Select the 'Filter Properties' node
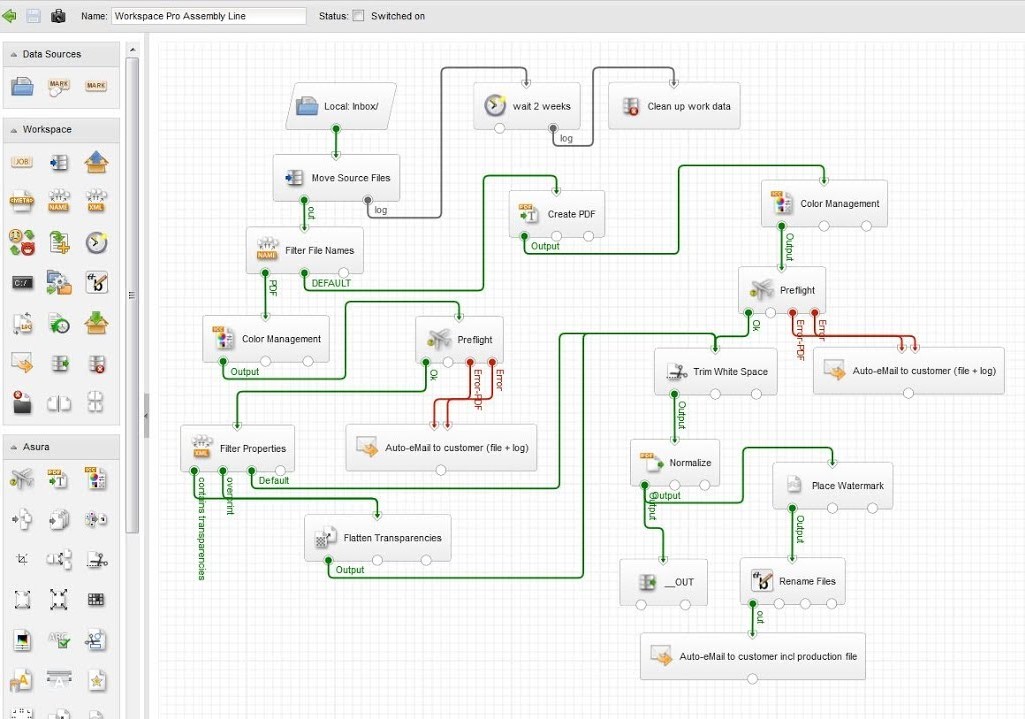Screen dimensions: 1025x719 [x=237, y=448]
